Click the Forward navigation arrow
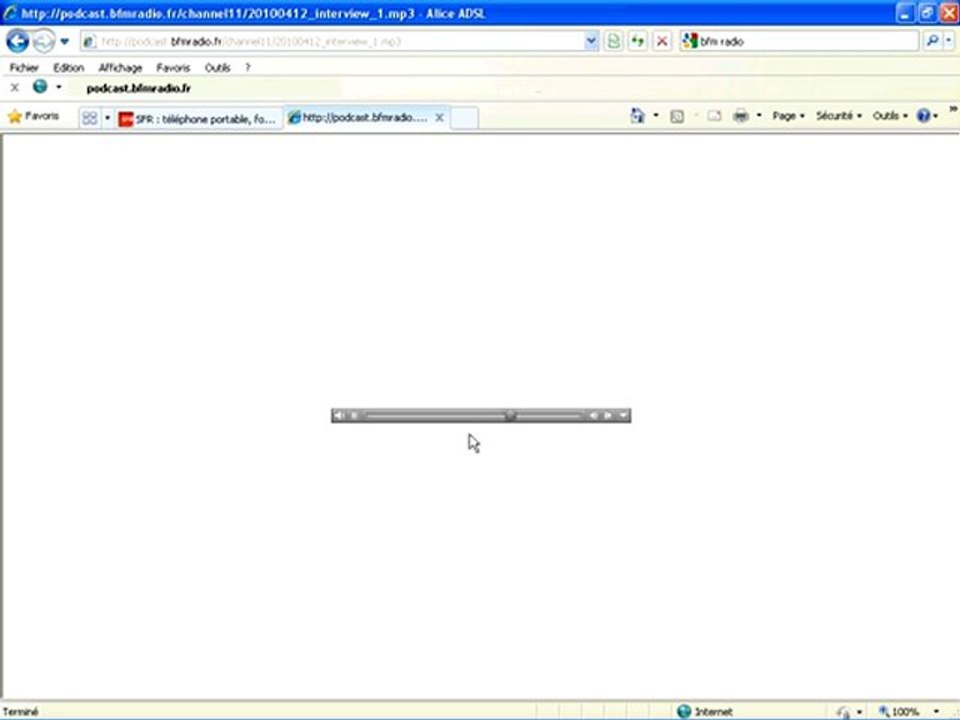Viewport: 960px width, 720px height. tap(43, 42)
